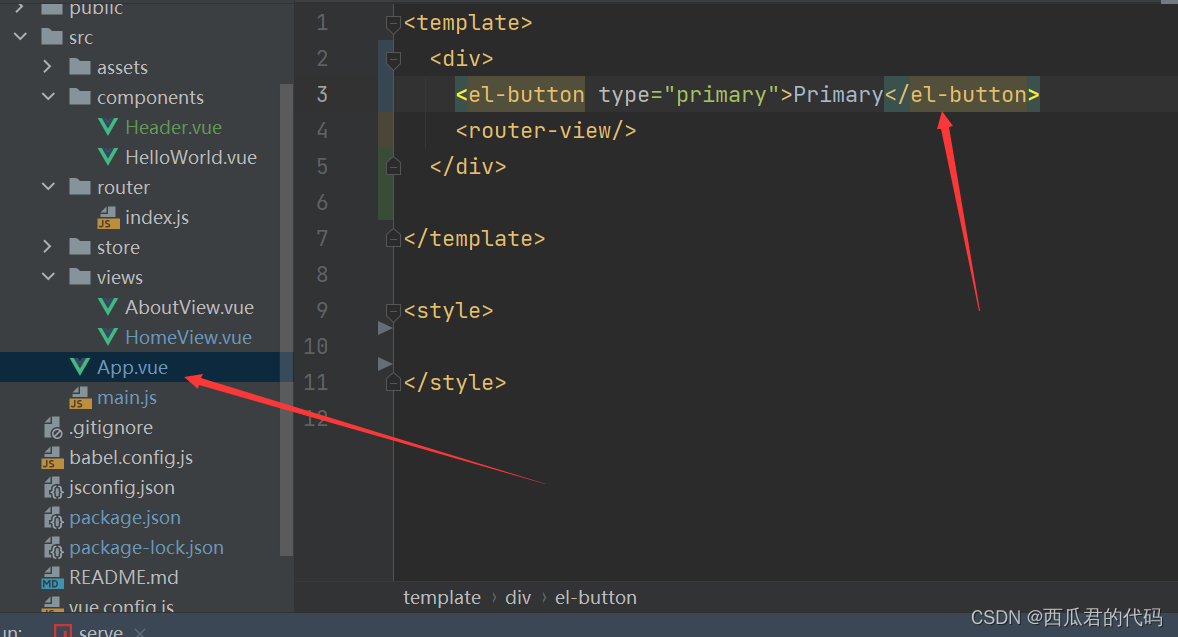Click the closing div fold marker on line 5
The width and height of the screenshot is (1178, 637).
point(393,167)
